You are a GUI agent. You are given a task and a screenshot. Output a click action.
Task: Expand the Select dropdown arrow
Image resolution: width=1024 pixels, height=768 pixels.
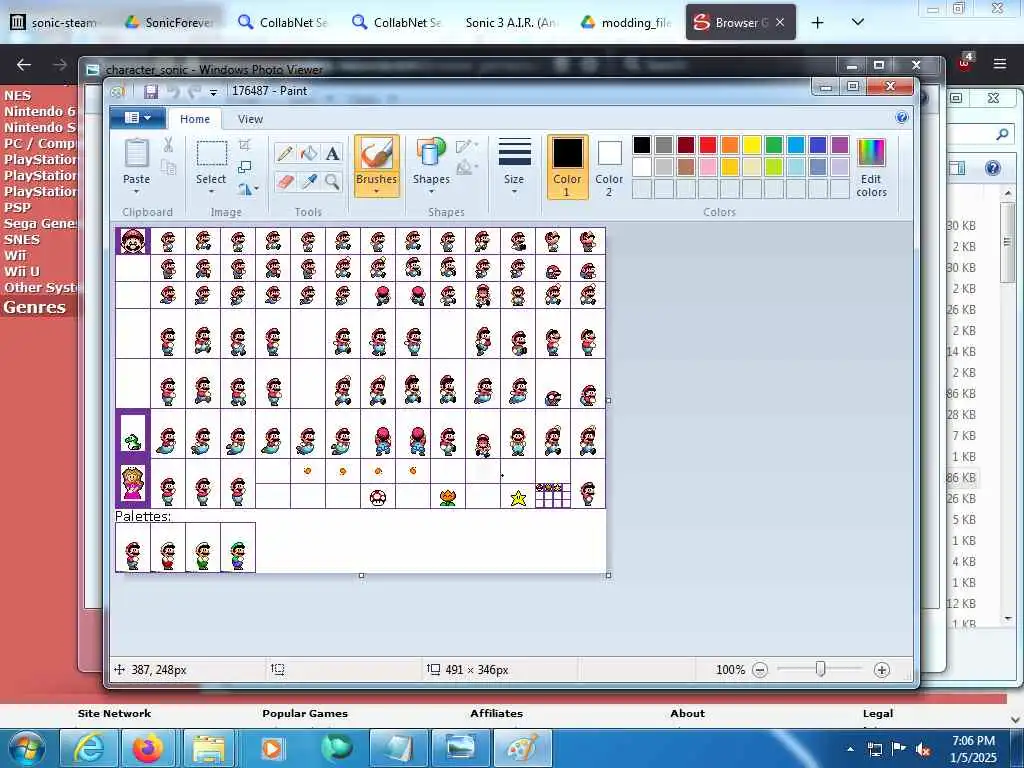click(x=211, y=192)
